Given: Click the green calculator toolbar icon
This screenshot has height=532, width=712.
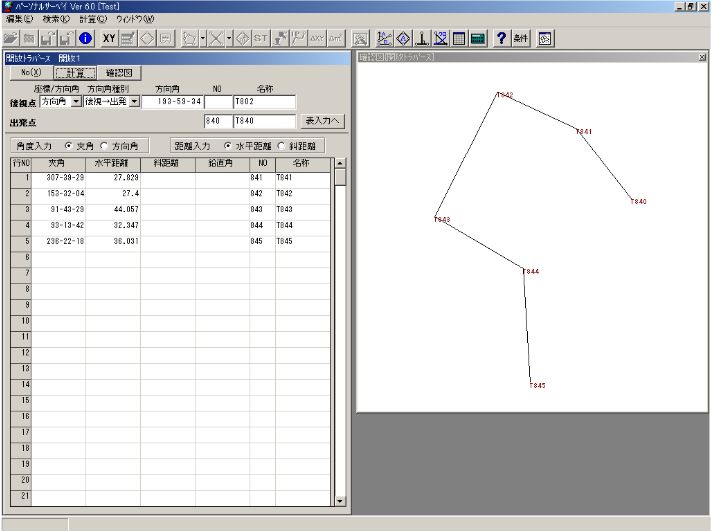Looking at the screenshot, I should point(478,38).
